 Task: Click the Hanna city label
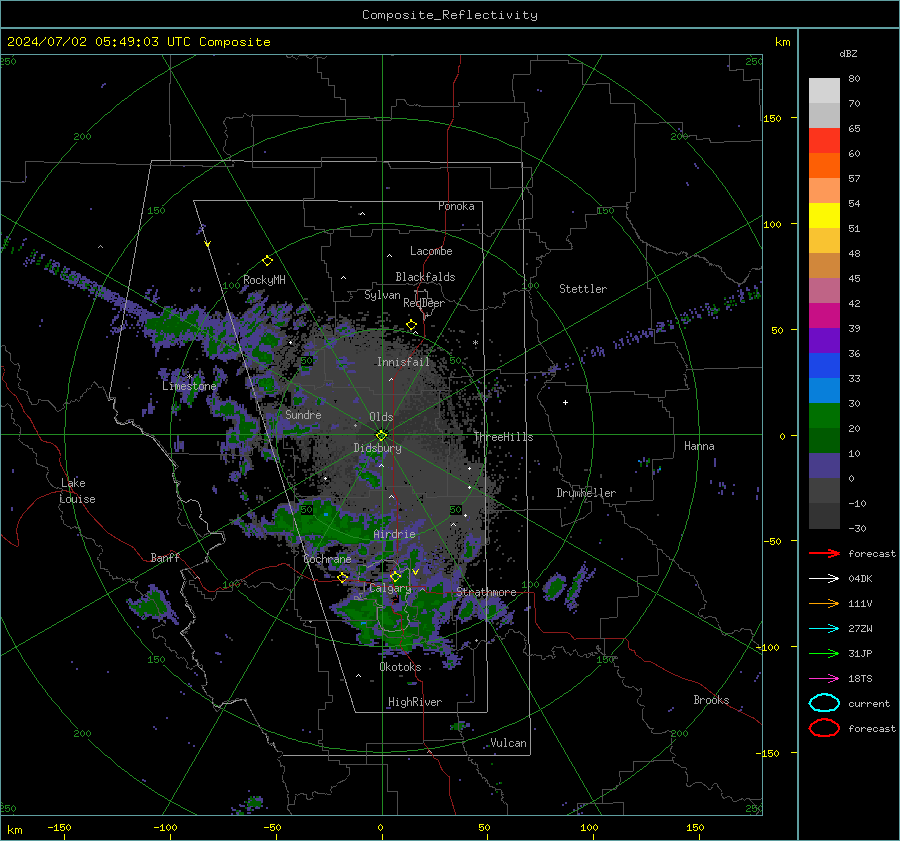(x=699, y=446)
